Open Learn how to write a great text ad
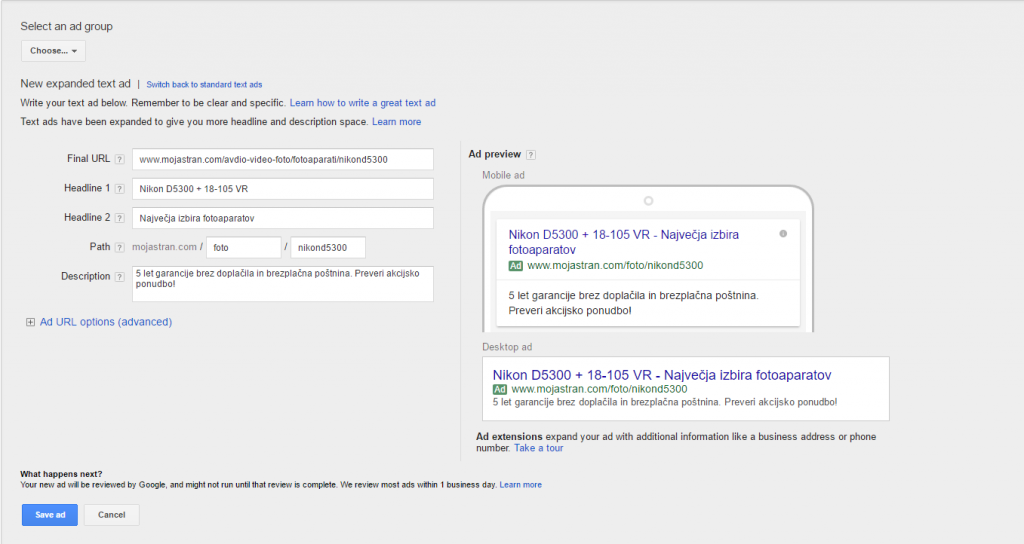Image resolution: width=1024 pixels, height=544 pixels. point(362,103)
